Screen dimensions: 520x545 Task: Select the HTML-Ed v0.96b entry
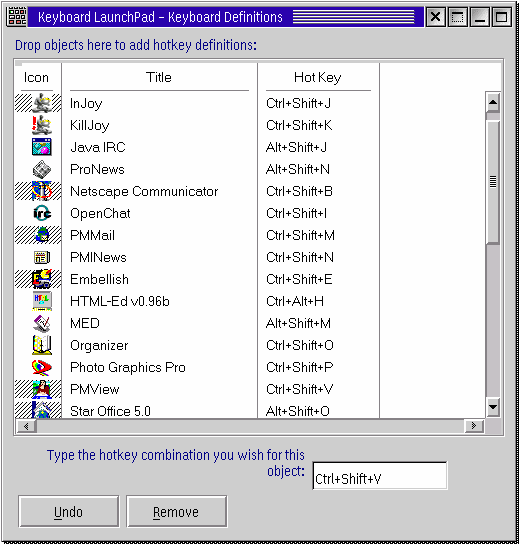(x=120, y=301)
